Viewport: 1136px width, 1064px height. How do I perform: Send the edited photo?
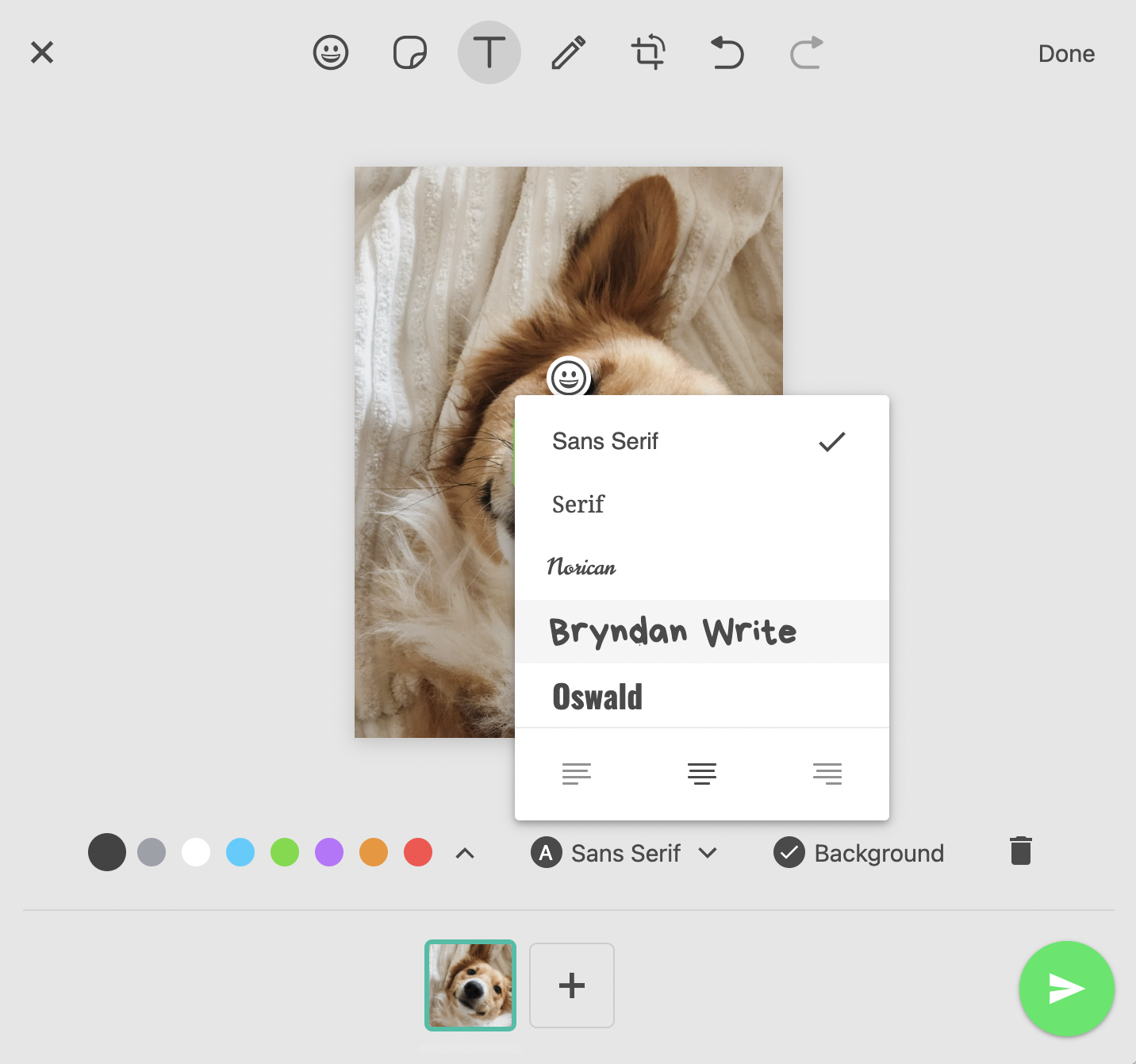pos(1066,989)
